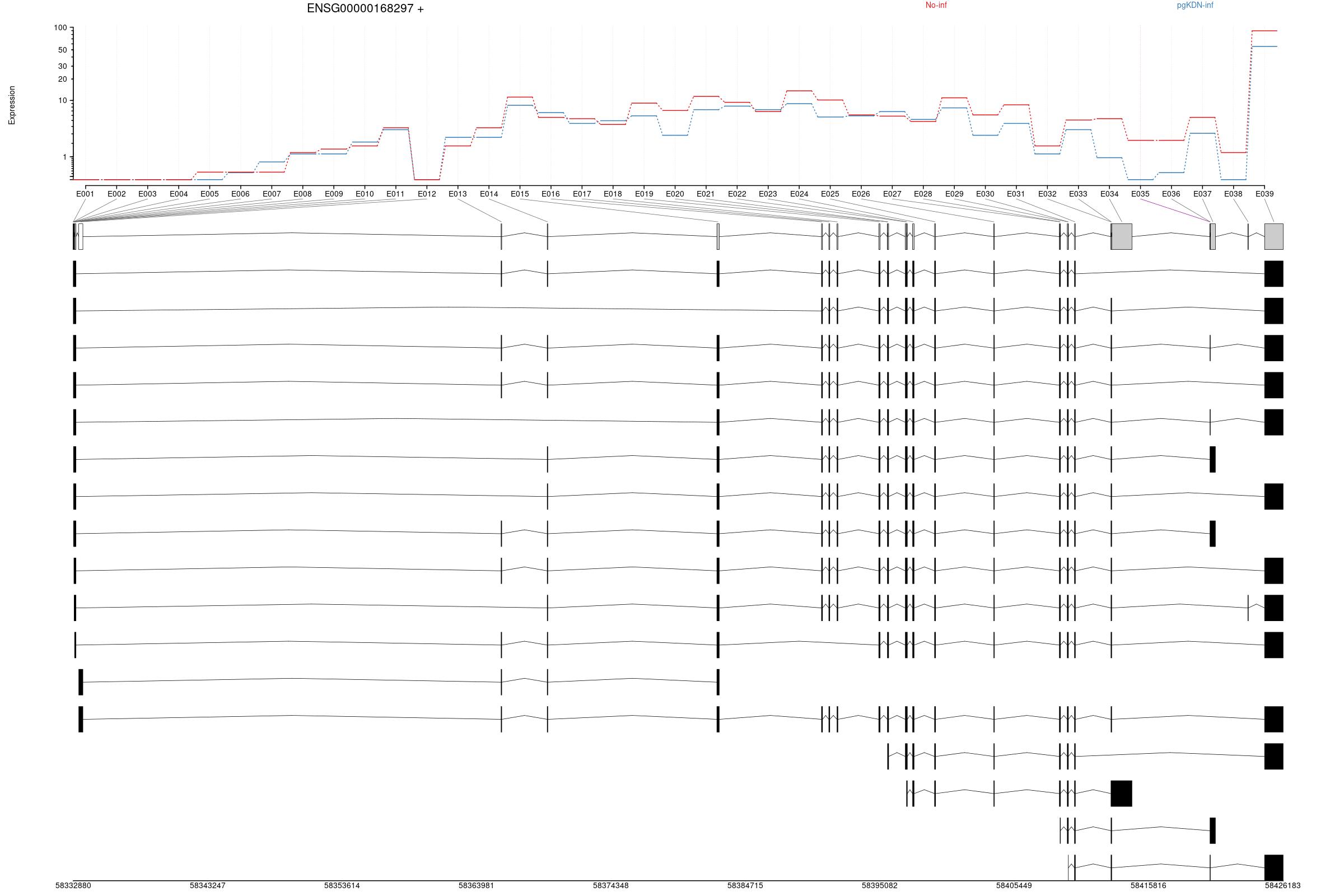This screenshot has width=1344, height=896.
Task: Click exon label E003
Action: pos(147,194)
